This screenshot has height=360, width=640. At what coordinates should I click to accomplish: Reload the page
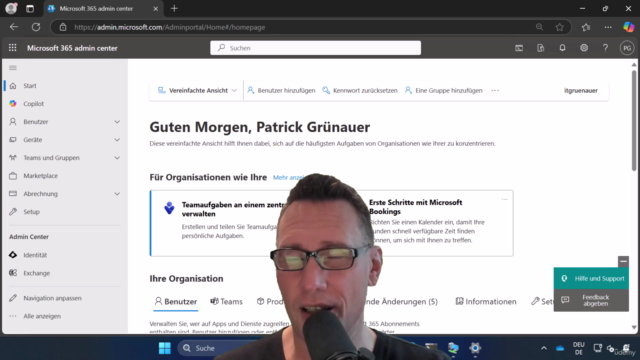tap(36, 27)
